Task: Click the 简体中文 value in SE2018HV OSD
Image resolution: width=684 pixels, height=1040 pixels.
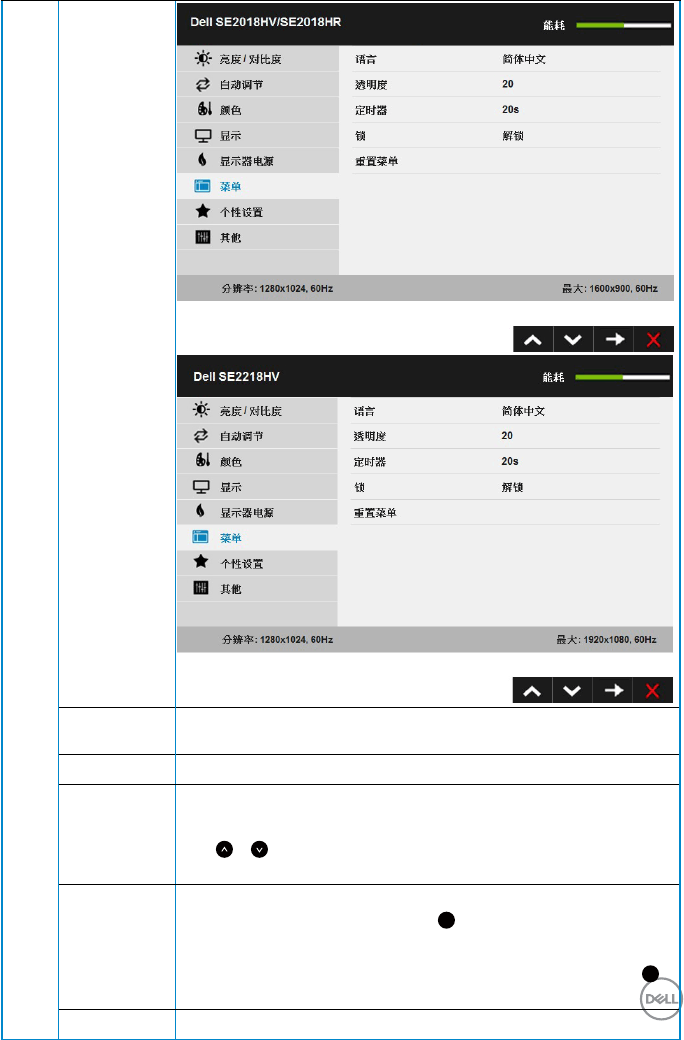Action: pyautogui.click(x=524, y=59)
